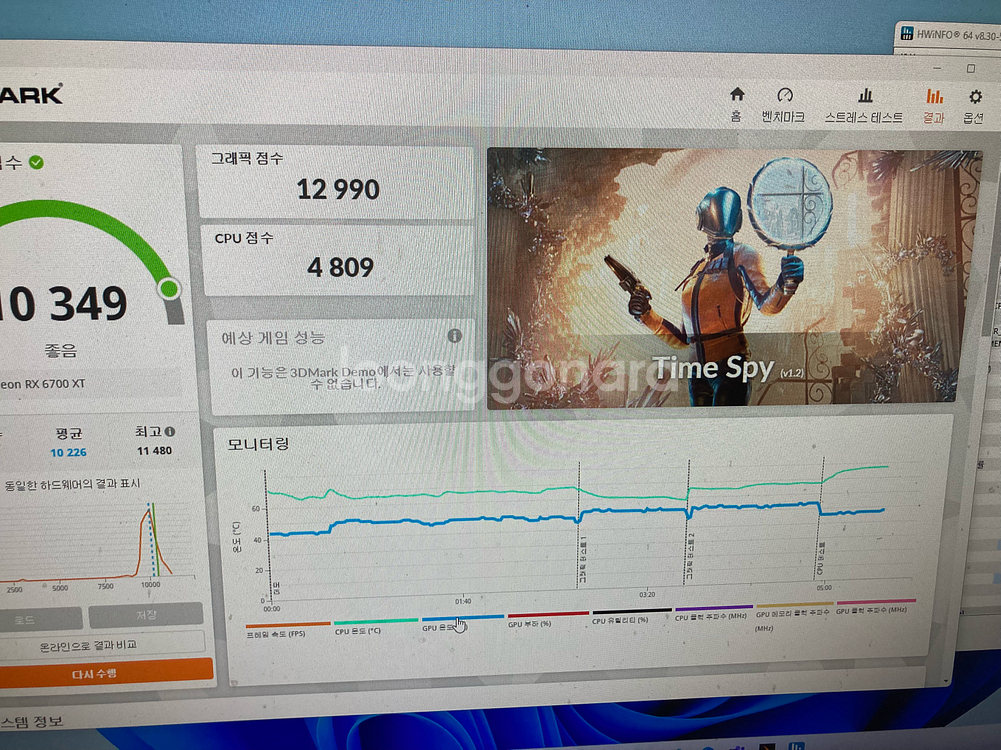
Task: Click the info icon next to 최고
Action: 170,431
